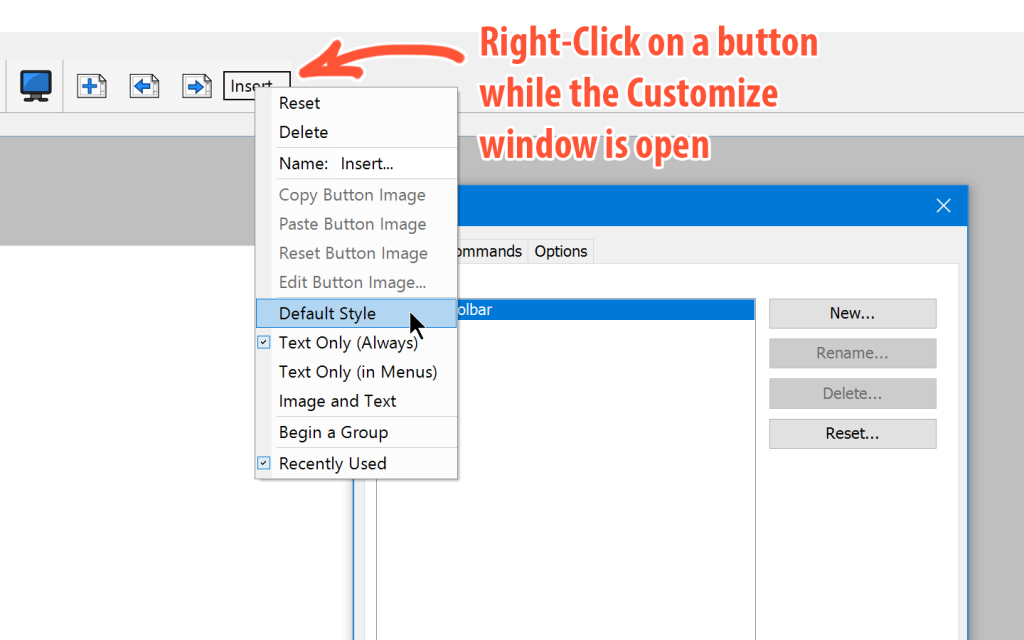Click Begin a Group in the context menu

click(x=333, y=433)
